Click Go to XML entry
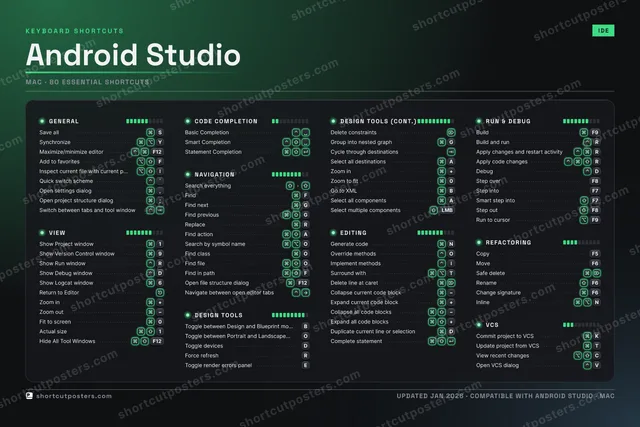This screenshot has width=640, height=427. [393, 191]
